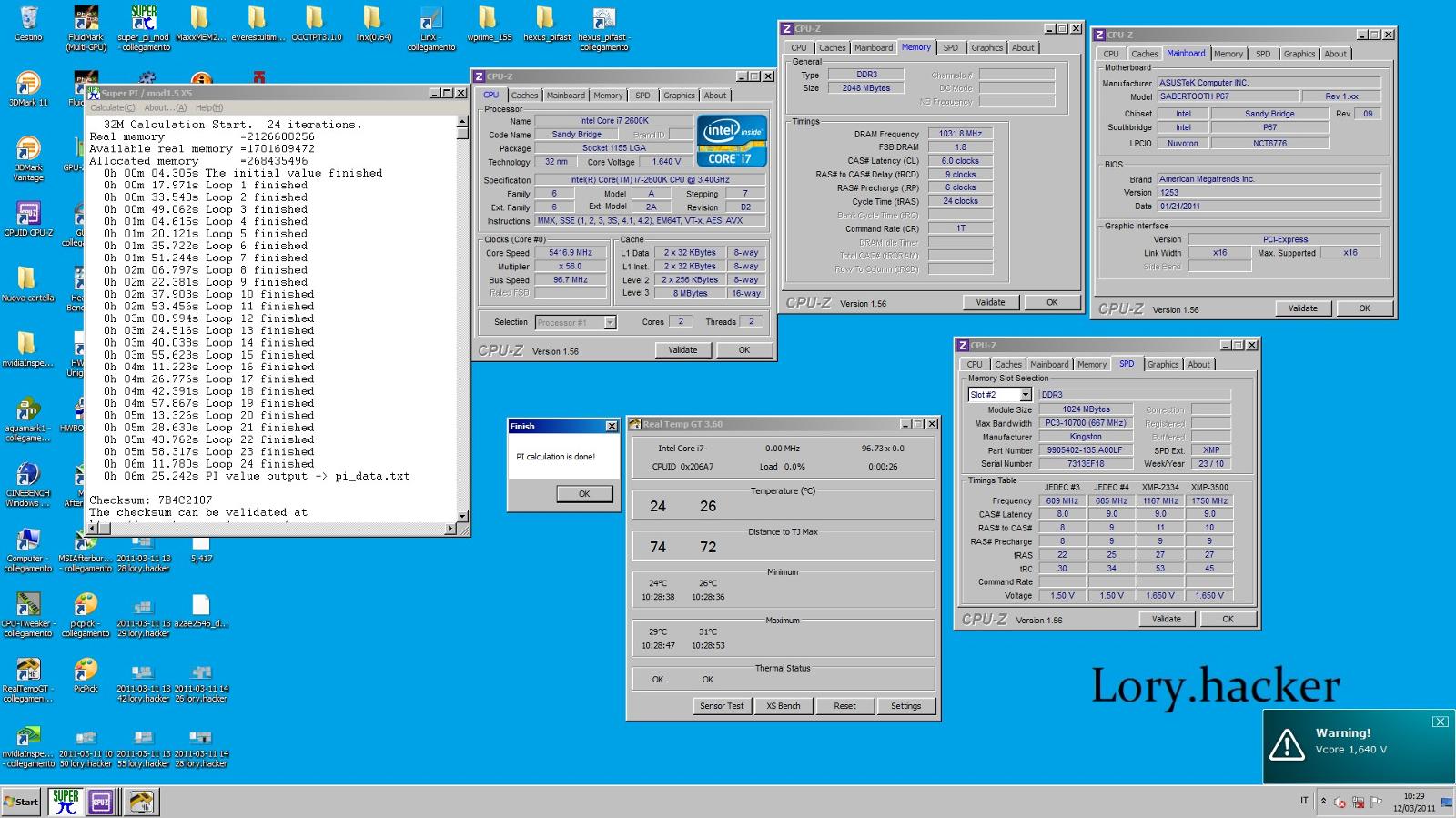Switch to Caches tab in CPU window
The width and height of the screenshot is (1456, 818).
click(x=524, y=96)
